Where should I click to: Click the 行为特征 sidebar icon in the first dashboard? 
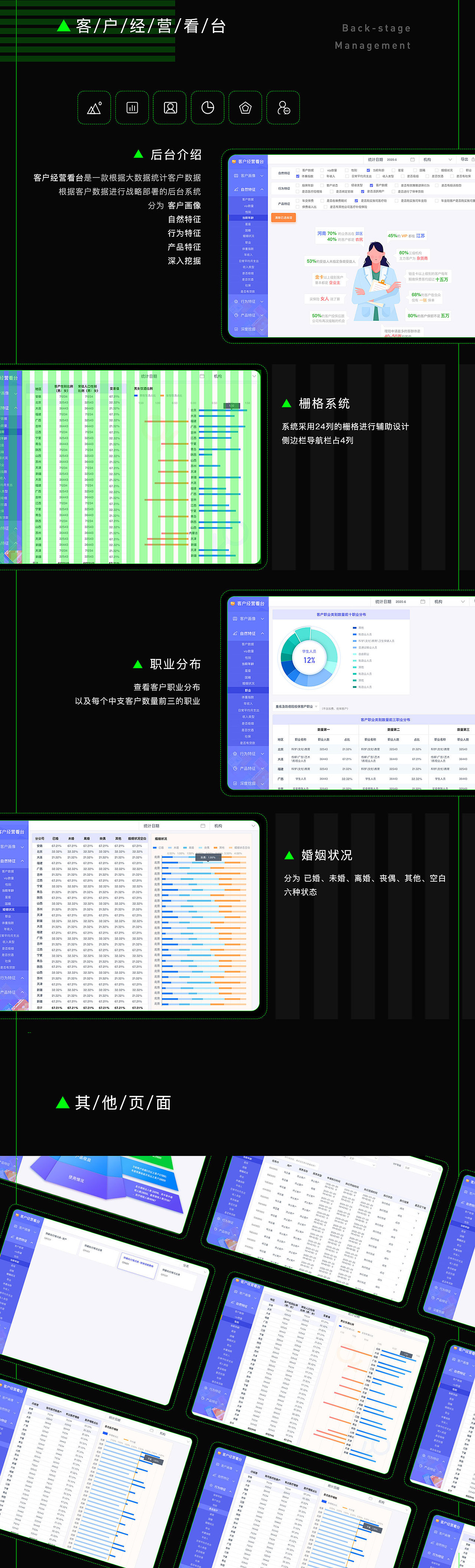pos(236,301)
